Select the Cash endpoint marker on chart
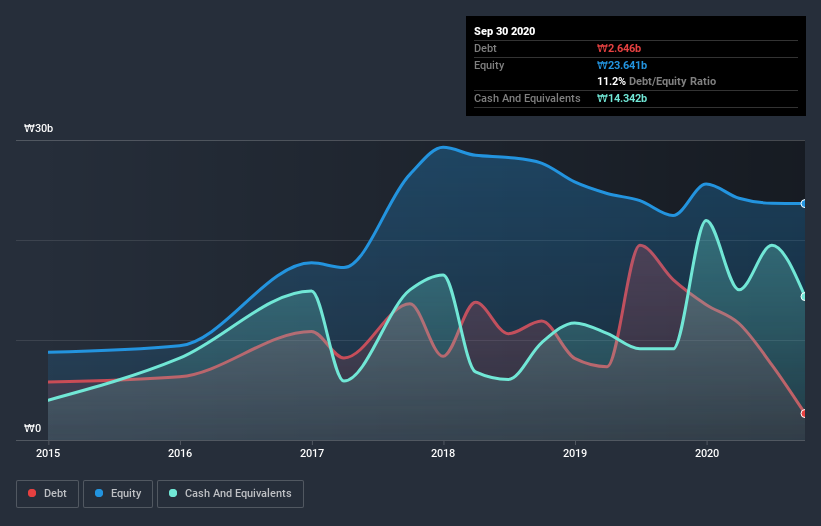The height and width of the screenshot is (526, 821). [x=804, y=297]
